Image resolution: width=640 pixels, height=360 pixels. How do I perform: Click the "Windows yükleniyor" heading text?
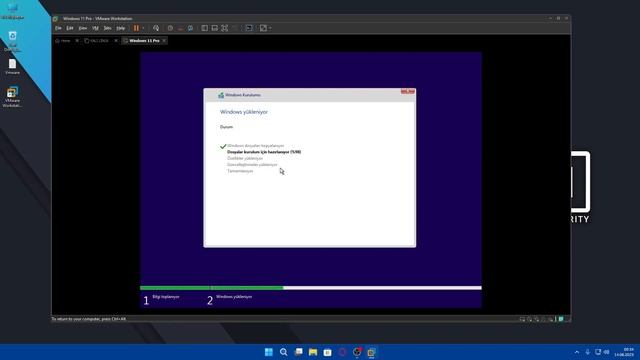tap(244, 112)
